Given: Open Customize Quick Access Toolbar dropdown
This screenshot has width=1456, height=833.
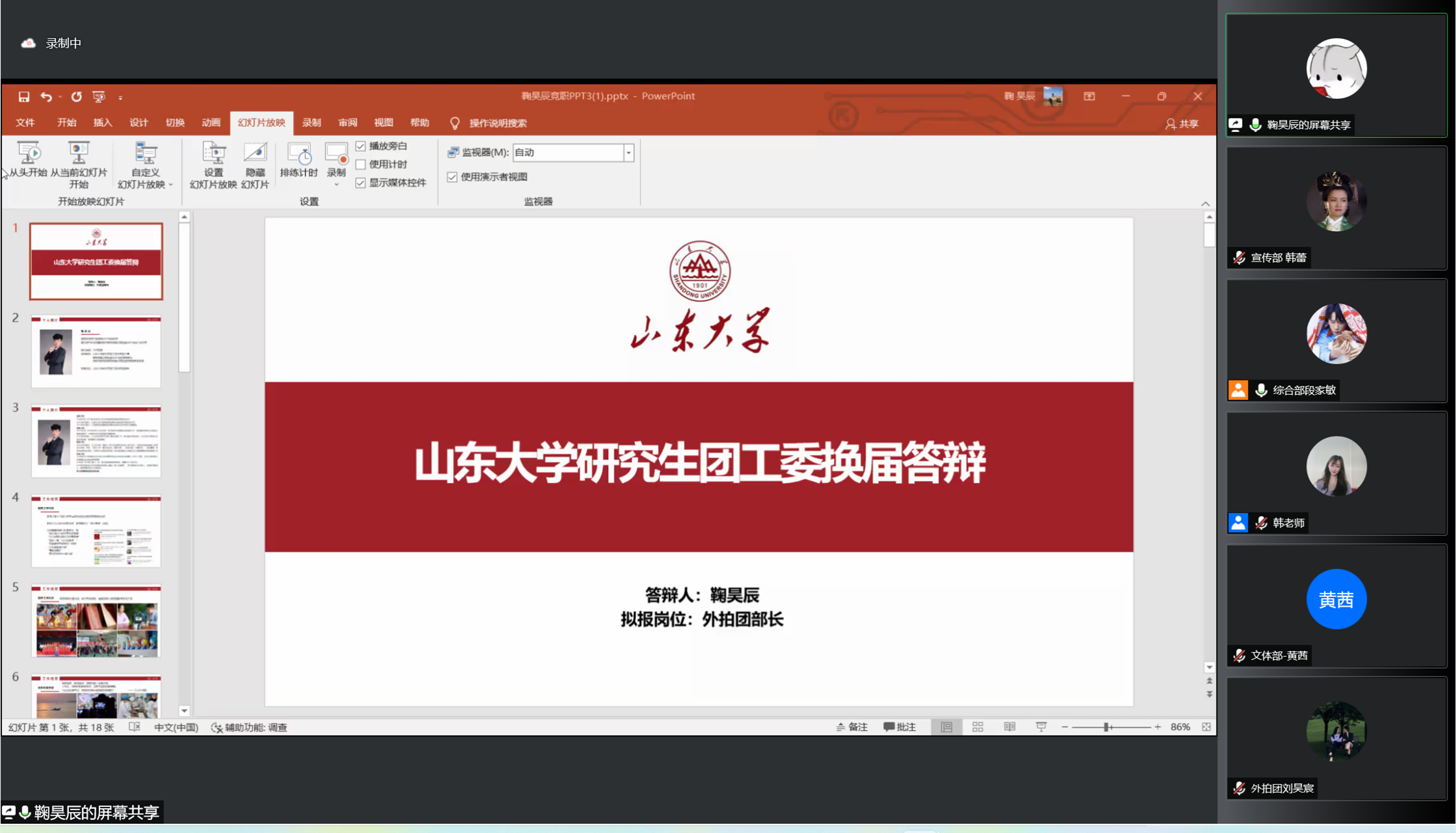Looking at the screenshot, I should [x=120, y=98].
